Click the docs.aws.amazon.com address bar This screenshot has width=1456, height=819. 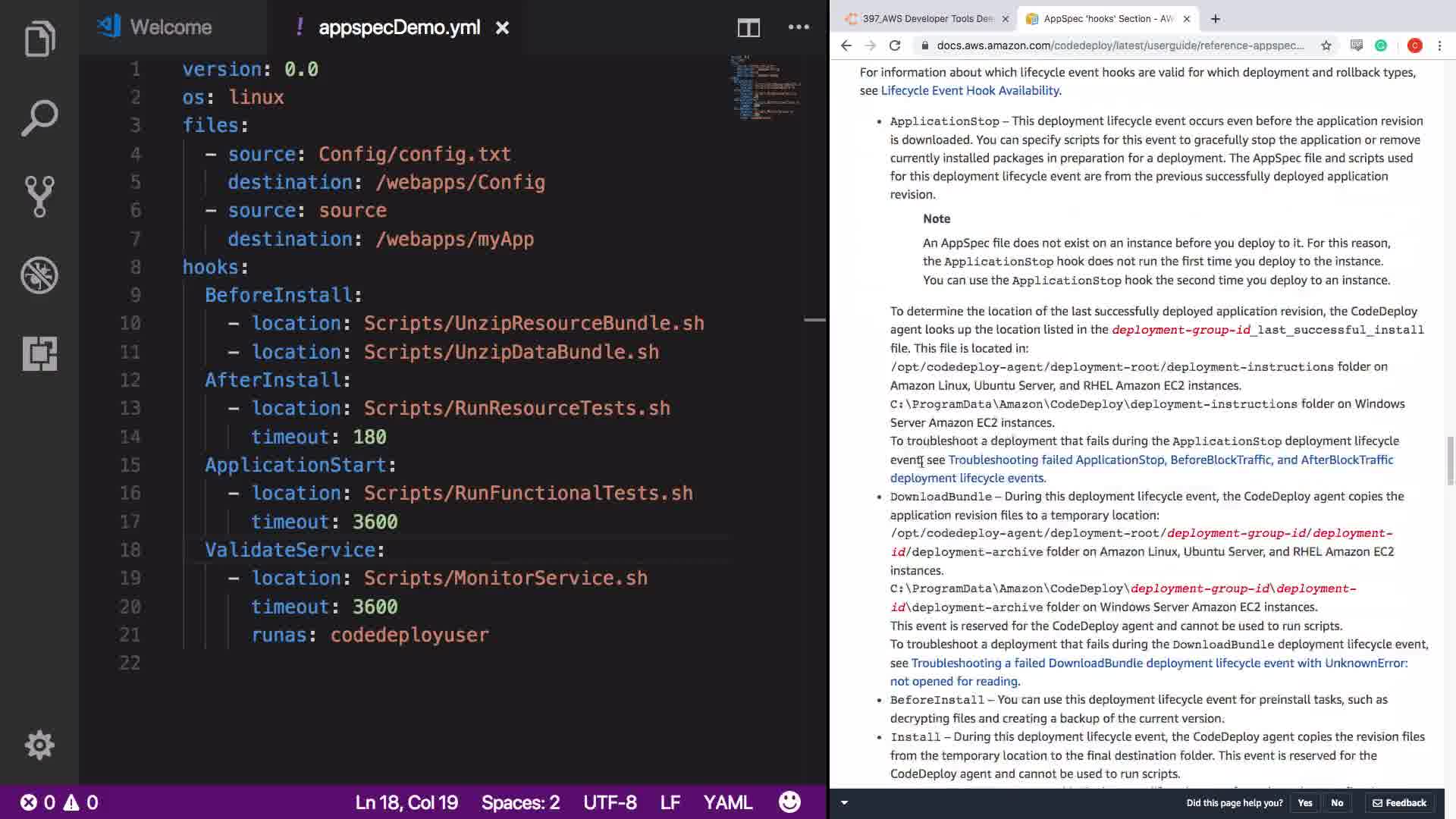1119,45
